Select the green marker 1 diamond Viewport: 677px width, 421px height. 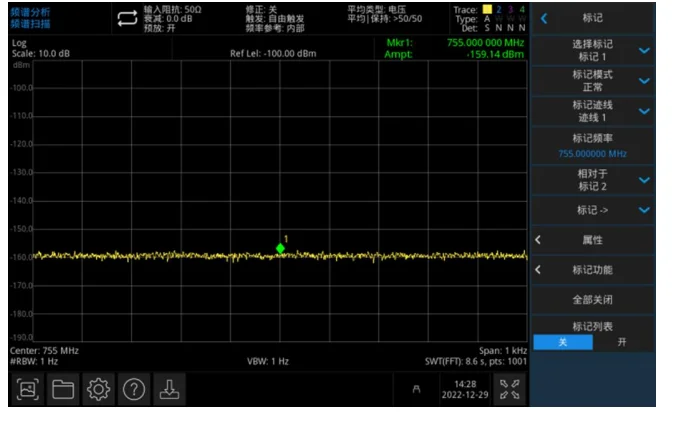[280, 248]
